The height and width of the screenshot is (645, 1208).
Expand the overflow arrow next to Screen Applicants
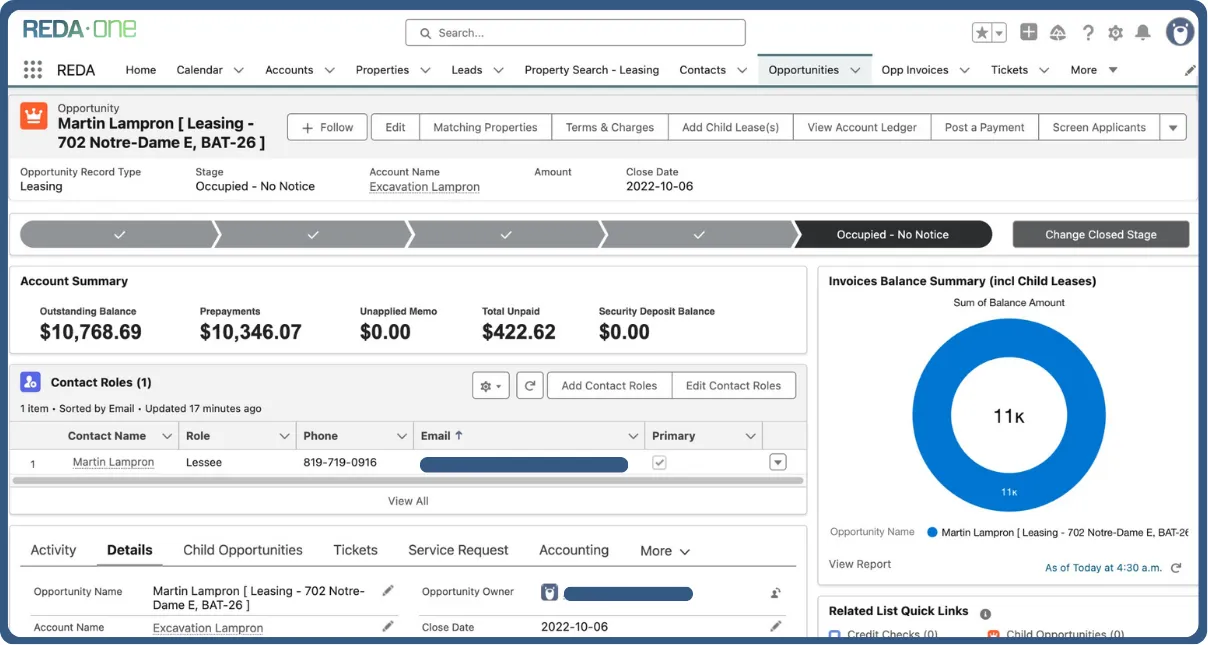(1173, 127)
